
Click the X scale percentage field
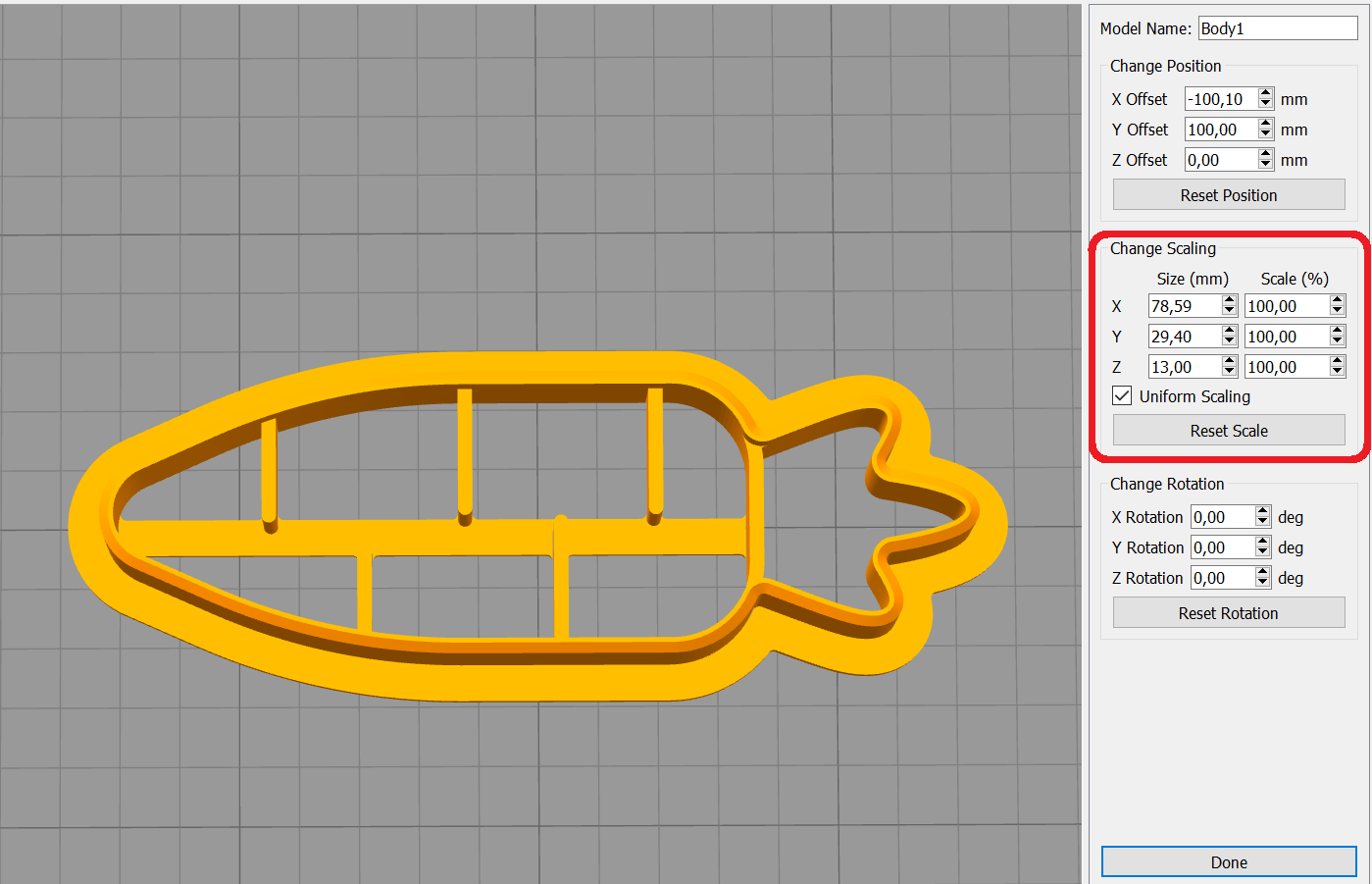coord(1287,306)
